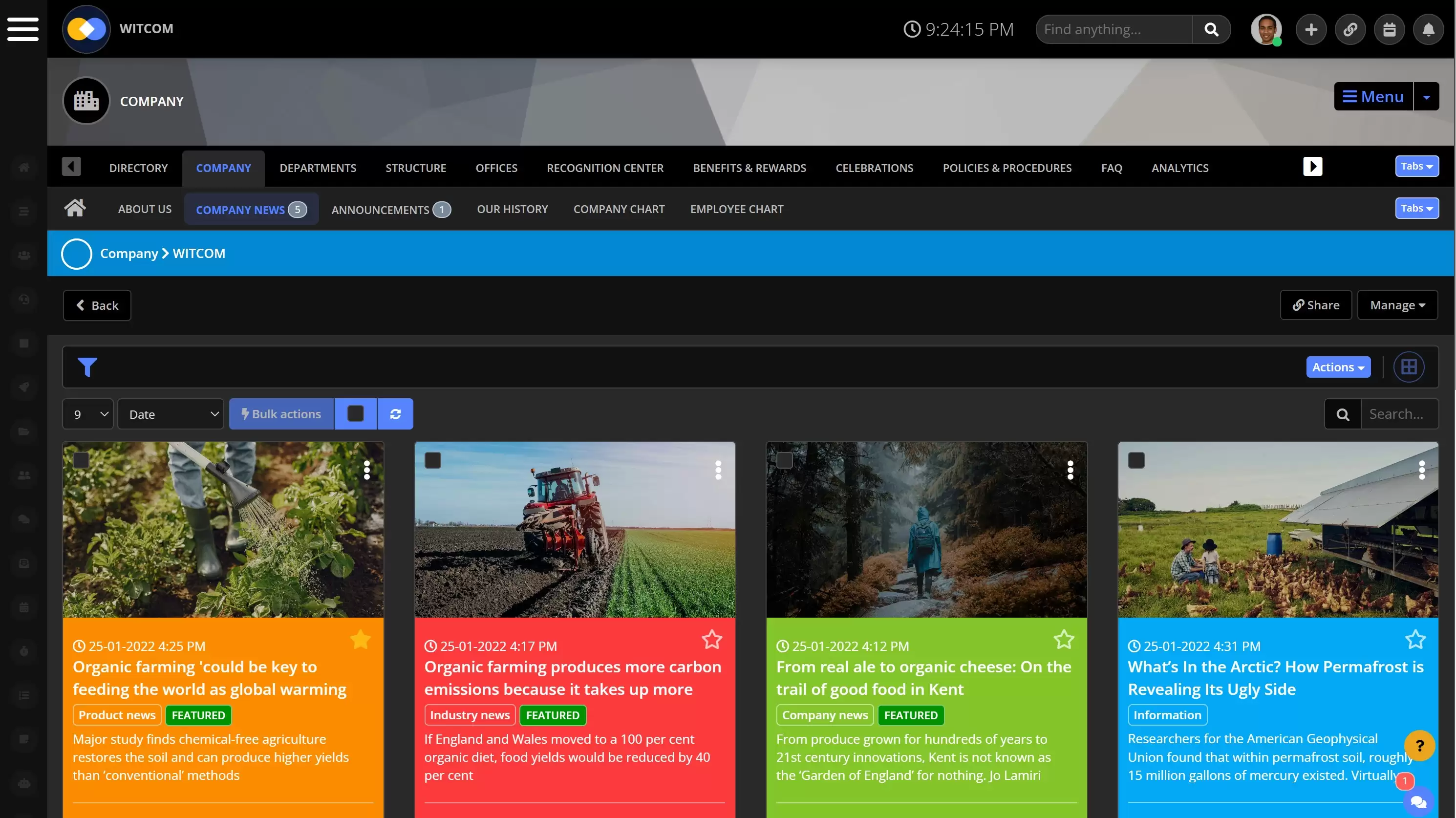Open the calendar icon in header
The image size is (1456, 818).
point(1389,29)
